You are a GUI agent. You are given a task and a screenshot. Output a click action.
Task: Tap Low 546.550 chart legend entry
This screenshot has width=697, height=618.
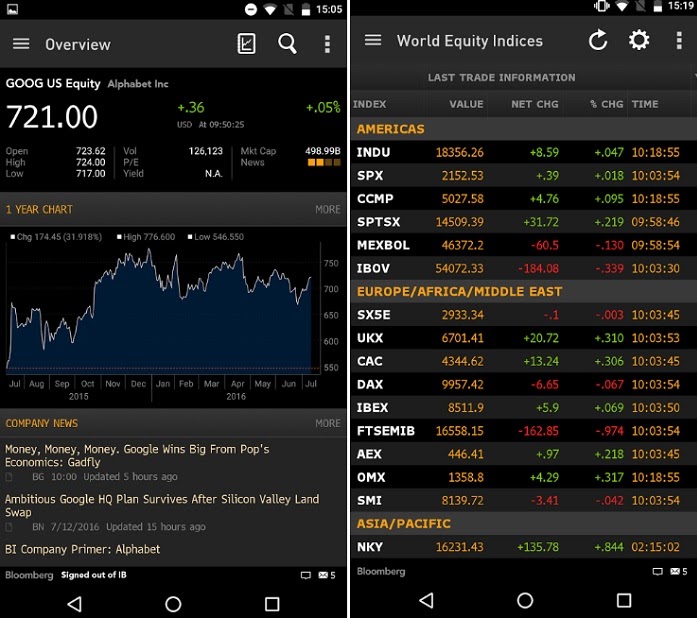[x=216, y=237]
